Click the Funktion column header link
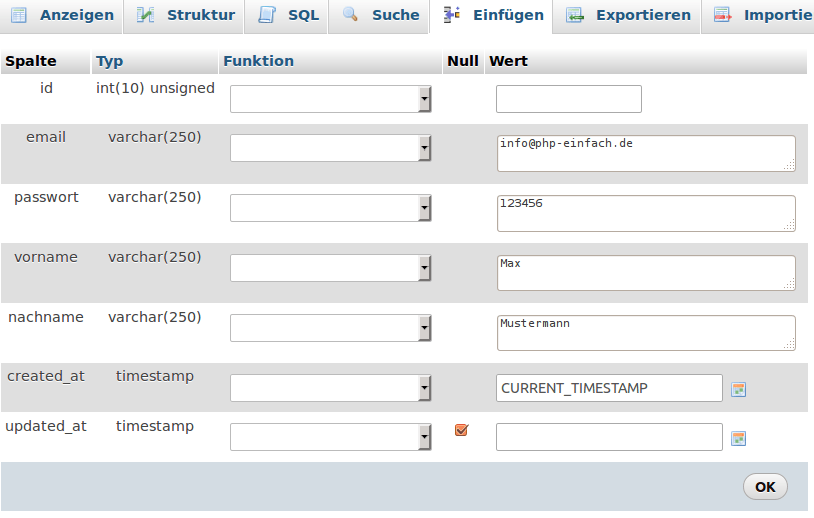This screenshot has height=518, width=814. (258, 61)
